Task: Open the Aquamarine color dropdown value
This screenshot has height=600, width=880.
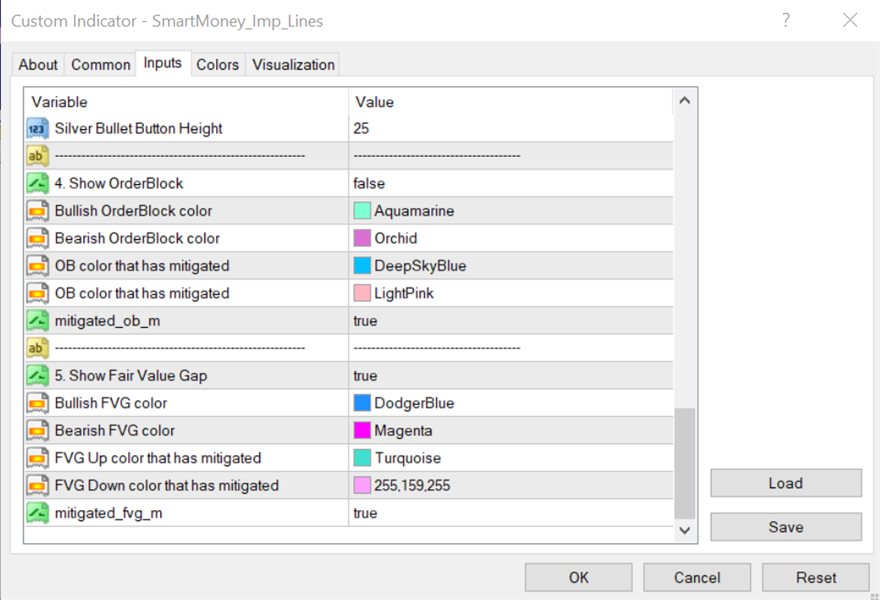Action: 414,211
